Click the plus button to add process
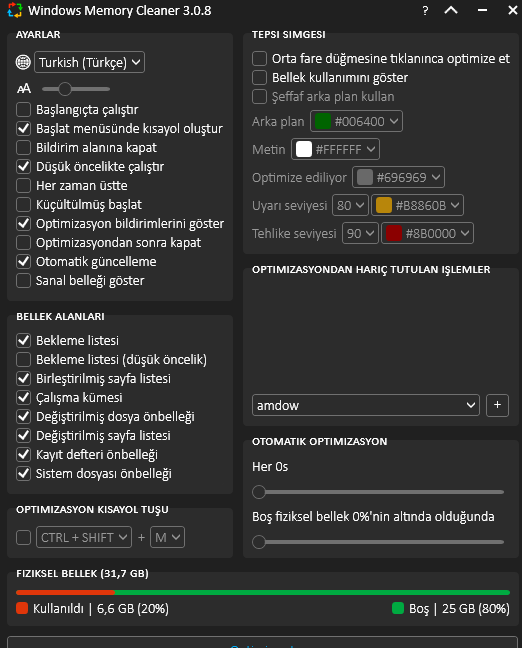Viewport: 522px width, 648px height. pos(497,405)
